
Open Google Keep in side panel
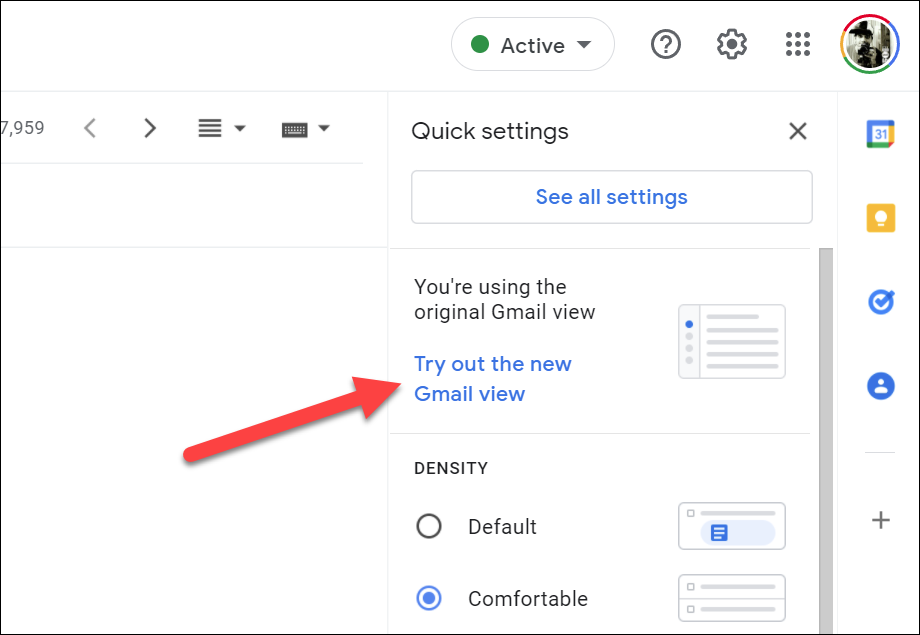880,218
